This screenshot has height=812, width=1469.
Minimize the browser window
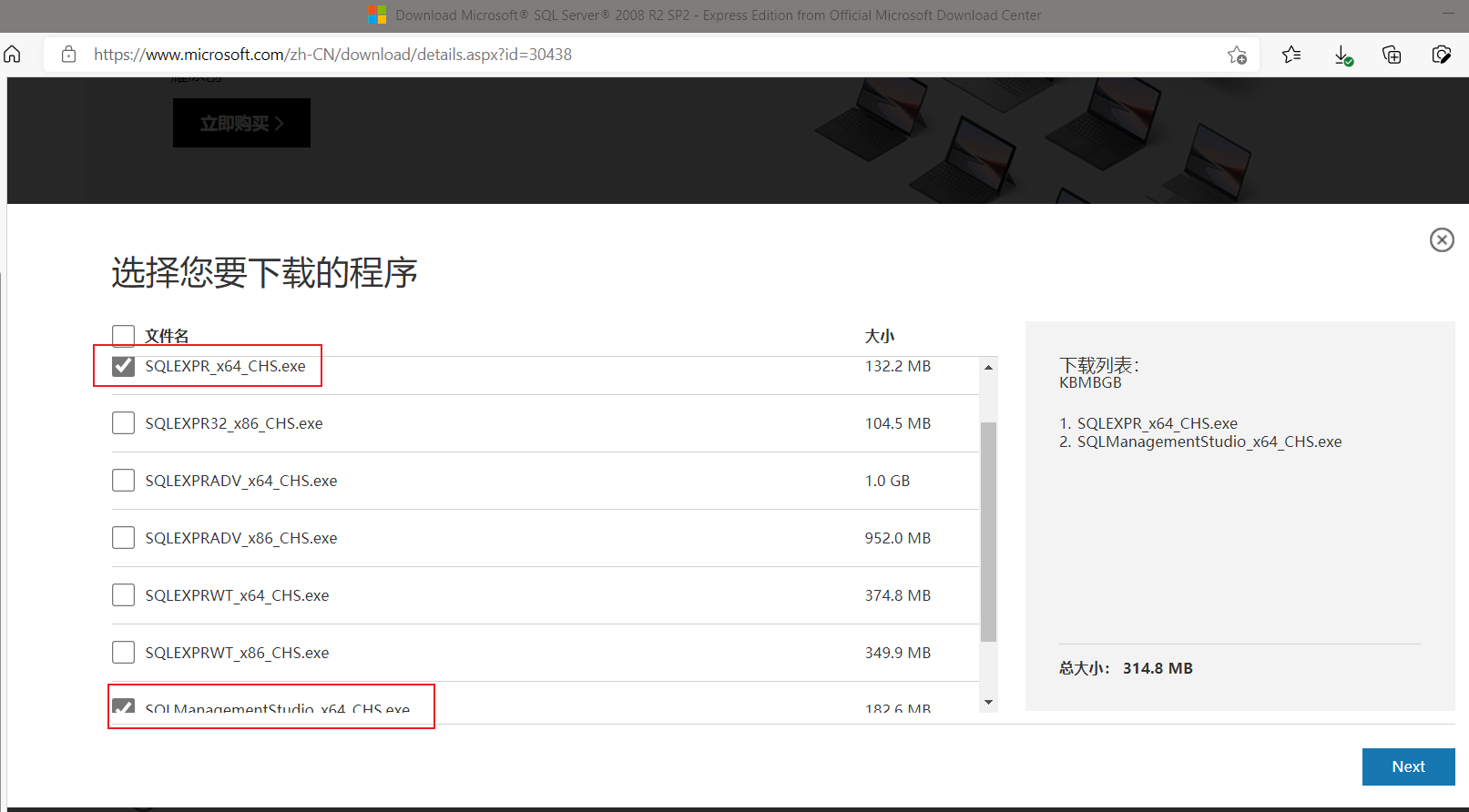(x=1448, y=14)
